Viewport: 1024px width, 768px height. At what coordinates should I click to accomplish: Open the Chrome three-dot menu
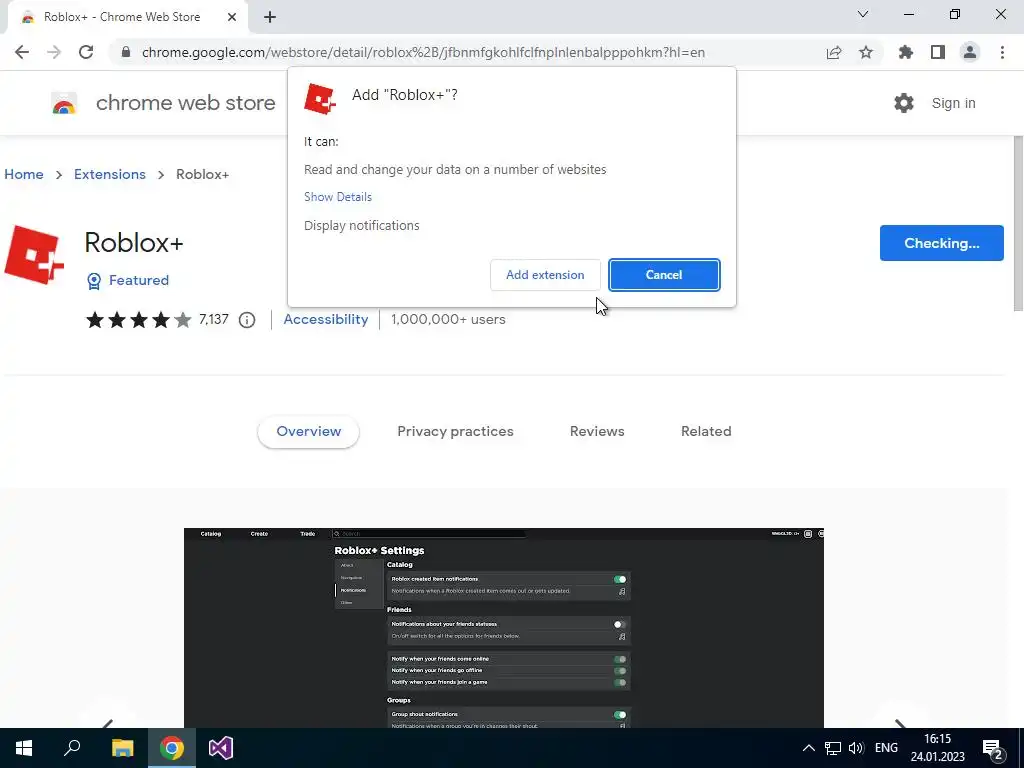click(x=1002, y=52)
